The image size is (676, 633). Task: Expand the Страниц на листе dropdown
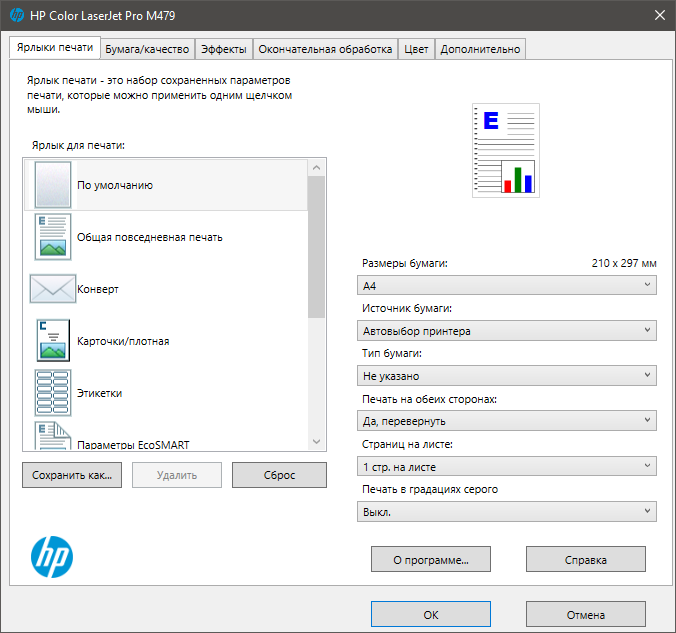[507, 467]
